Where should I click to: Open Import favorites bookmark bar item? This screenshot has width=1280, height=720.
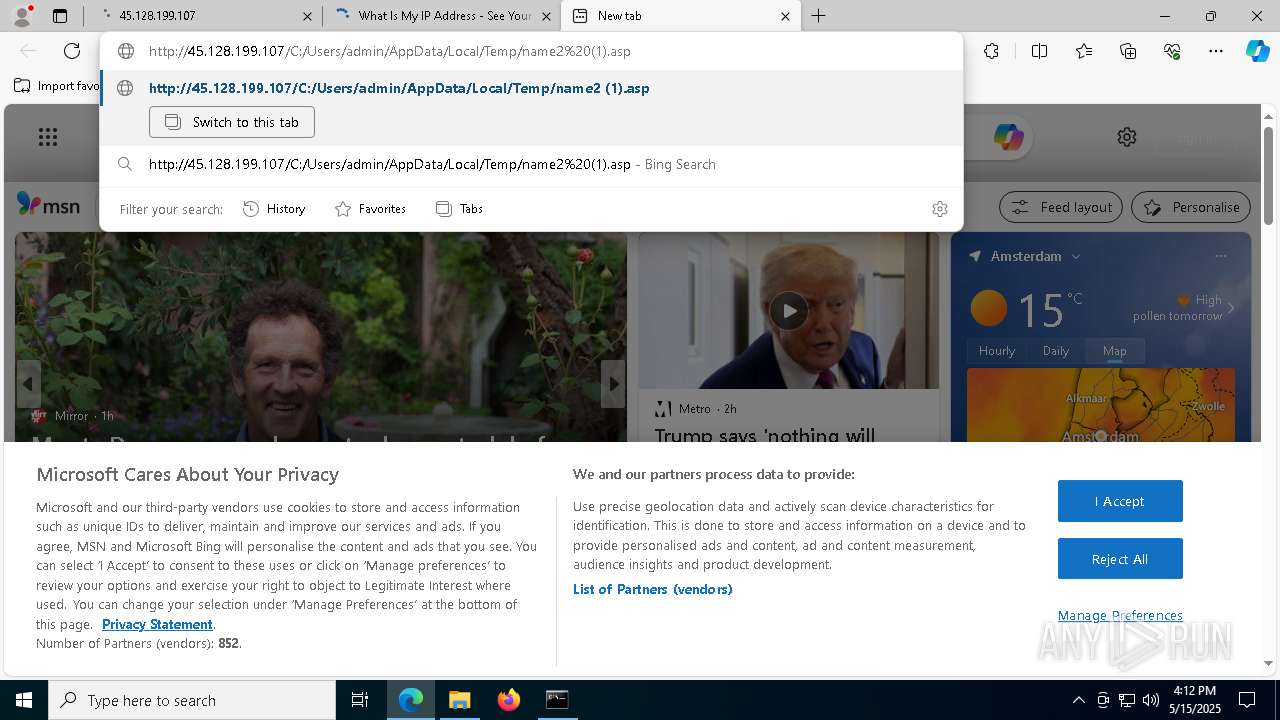57,86
